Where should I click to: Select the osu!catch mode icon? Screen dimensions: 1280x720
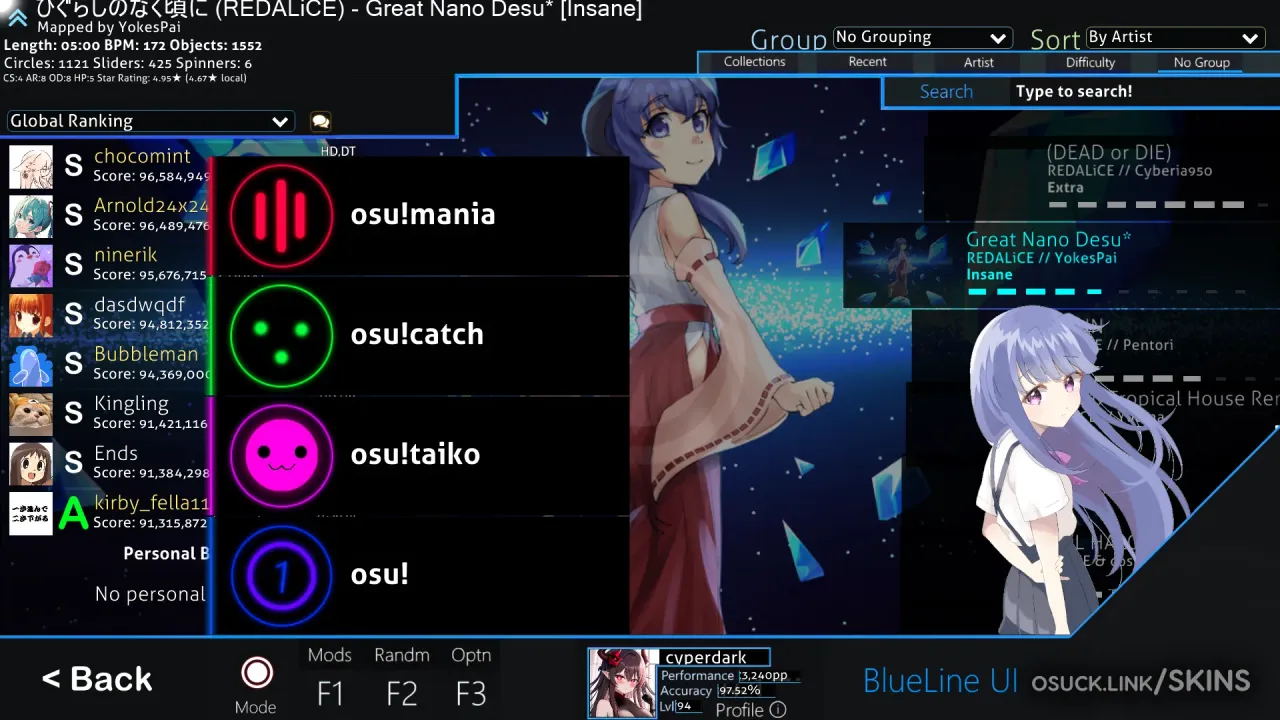pyautogui.click(x=281, y=335)
